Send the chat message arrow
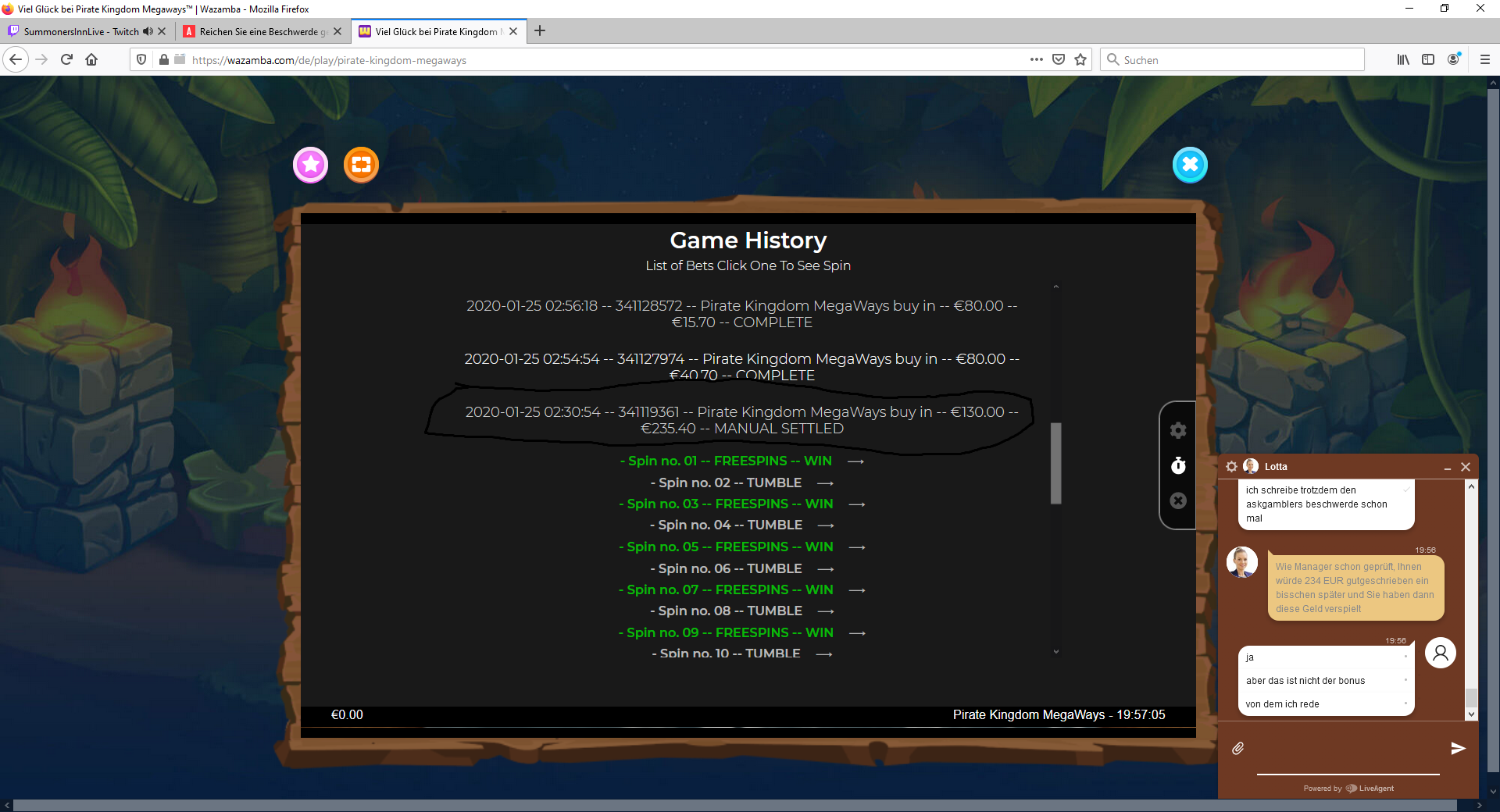Screen dimensions: 1500x812 click(1458, 748)
